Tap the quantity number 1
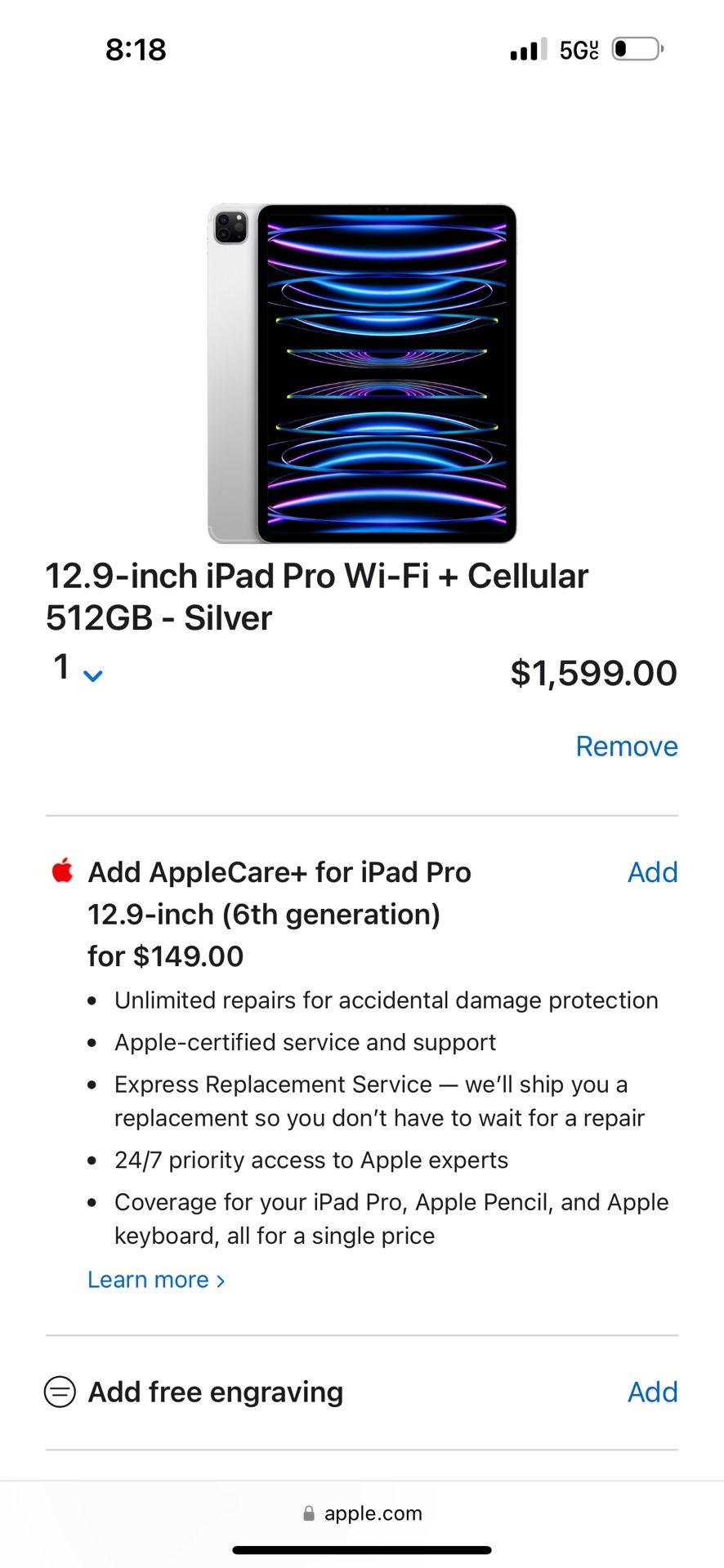 click(61, 667)
